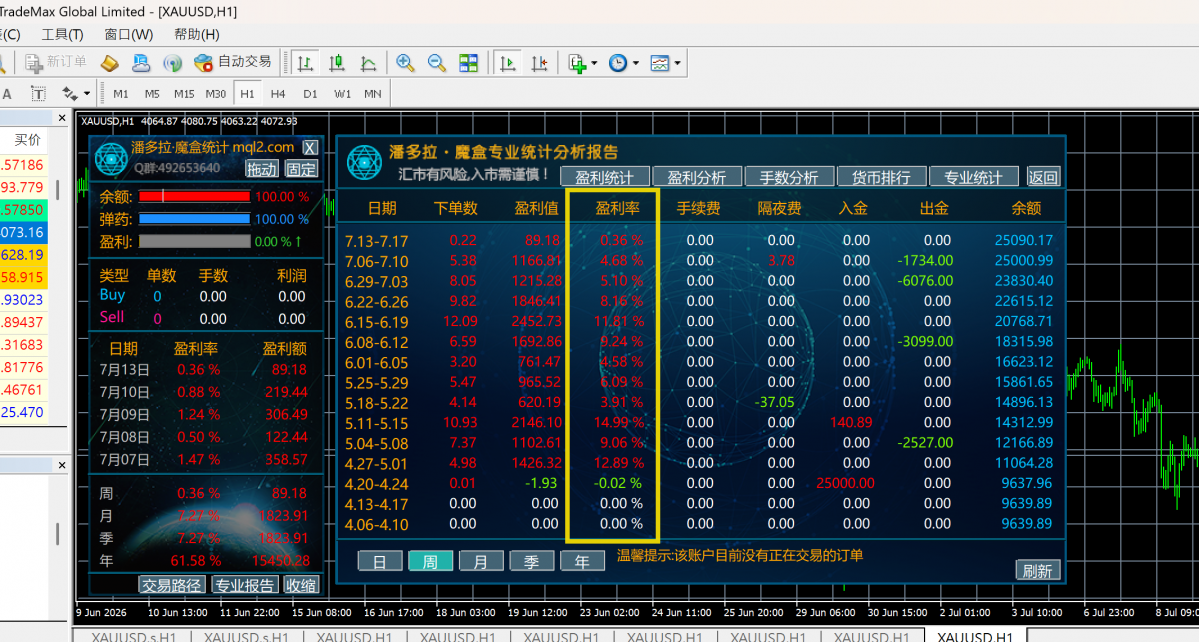
Task: Open the periodicity clock icon
Action: [x=618, y=63]
